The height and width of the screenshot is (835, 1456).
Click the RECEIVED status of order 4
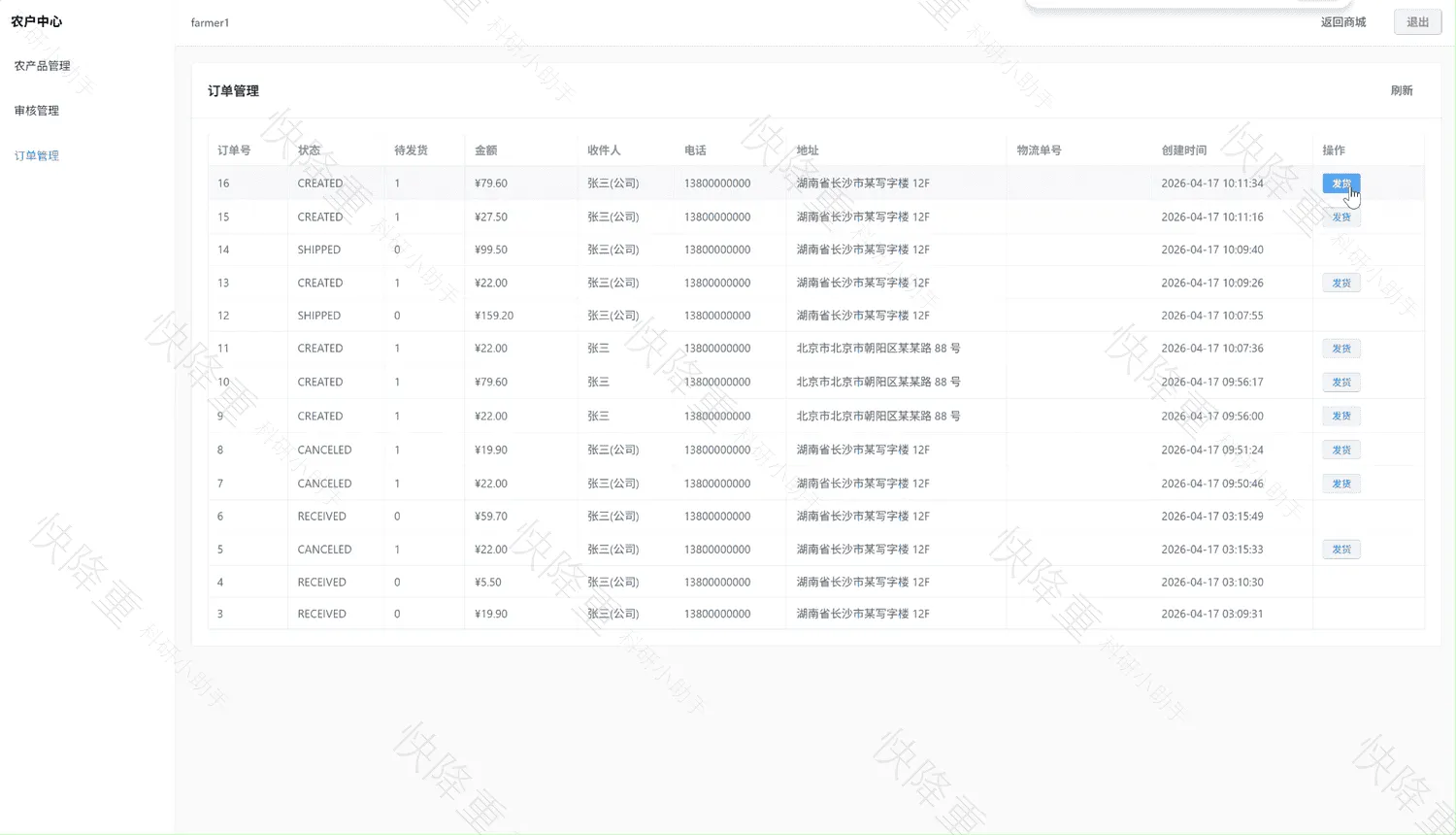pyautogui.click(x=322, y=583)
